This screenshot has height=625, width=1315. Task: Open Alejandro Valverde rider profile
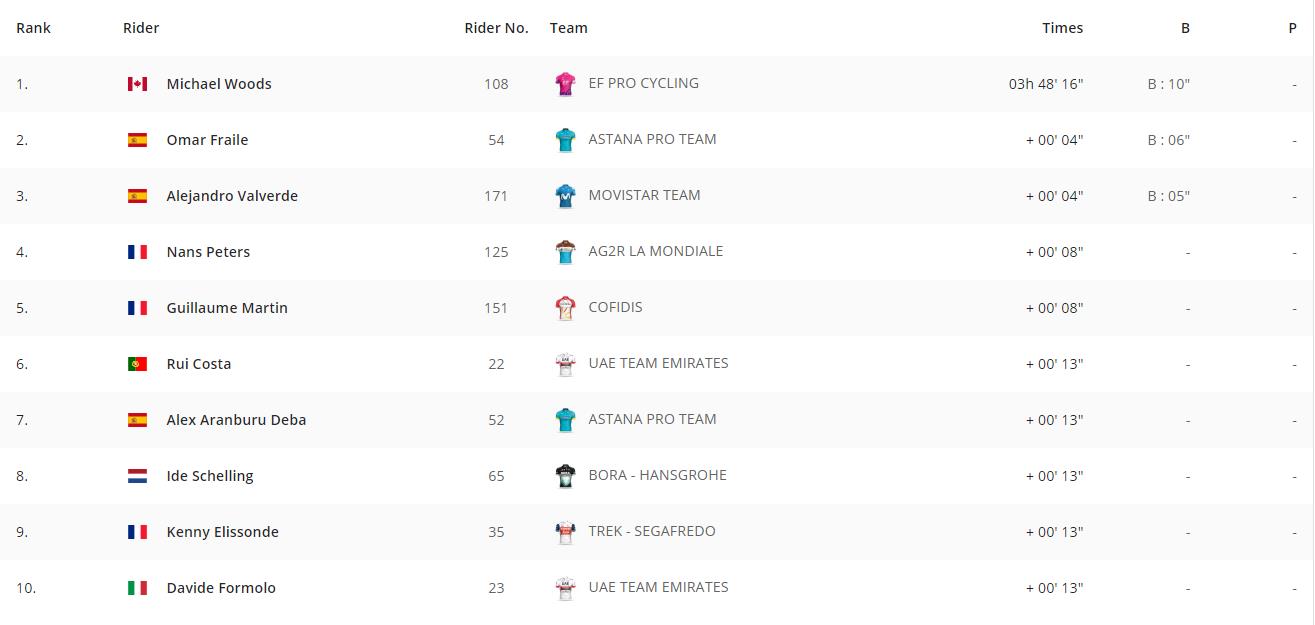click(232, 196)
